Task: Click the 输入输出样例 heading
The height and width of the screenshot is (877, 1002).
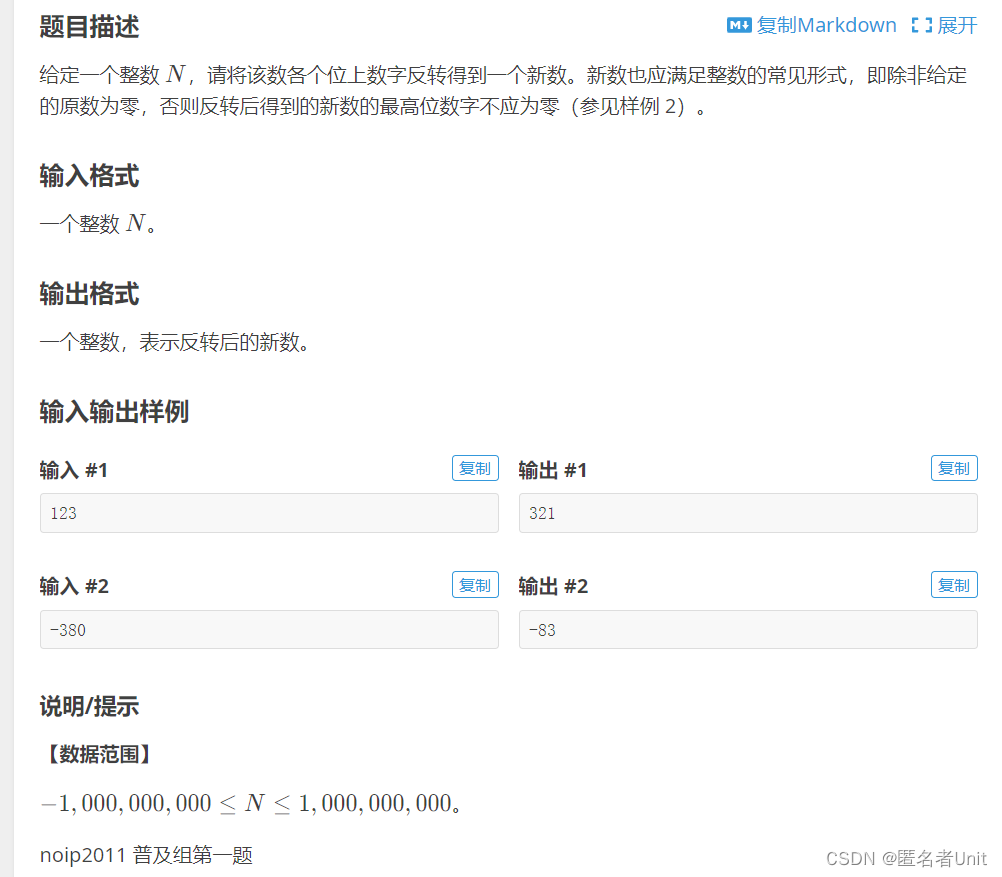Action: pyautogui.click(x=114, y=412)
